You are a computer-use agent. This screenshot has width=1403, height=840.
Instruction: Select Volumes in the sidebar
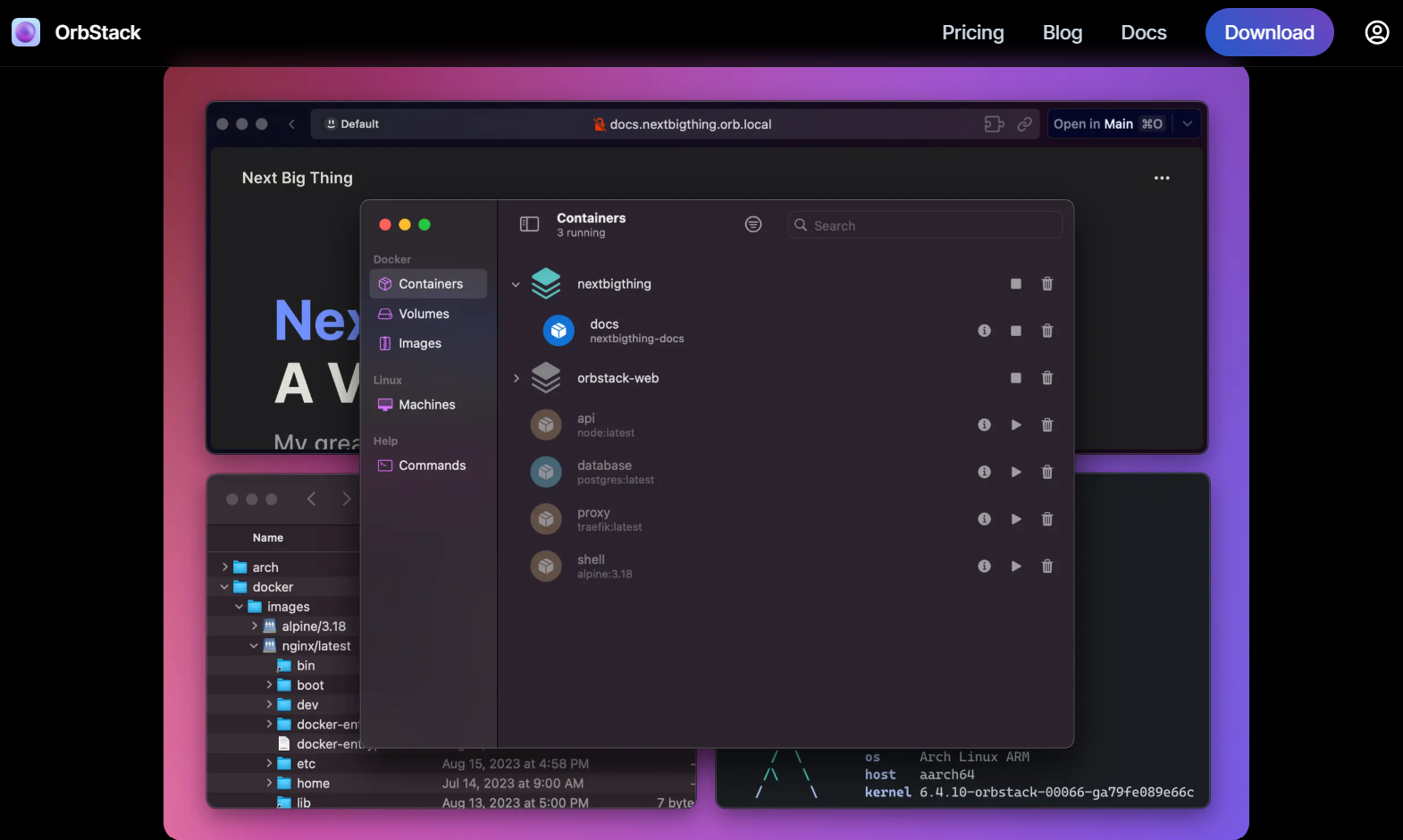click(x=428, y=314)
